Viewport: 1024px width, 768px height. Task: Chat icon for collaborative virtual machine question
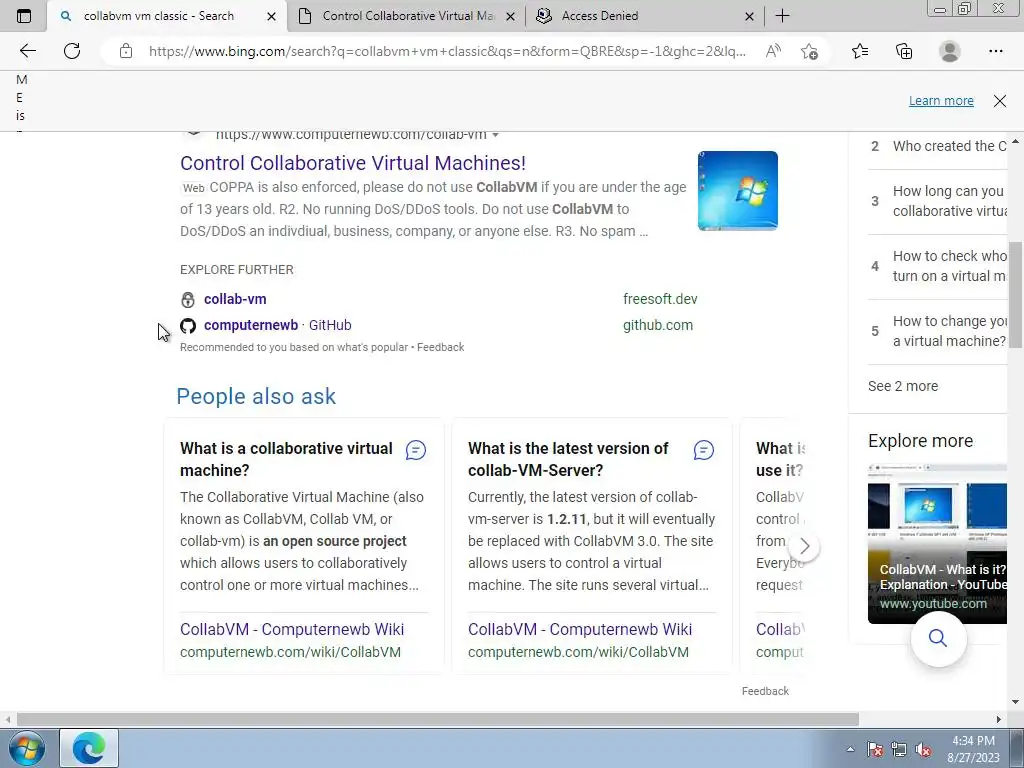click(415, 450)
